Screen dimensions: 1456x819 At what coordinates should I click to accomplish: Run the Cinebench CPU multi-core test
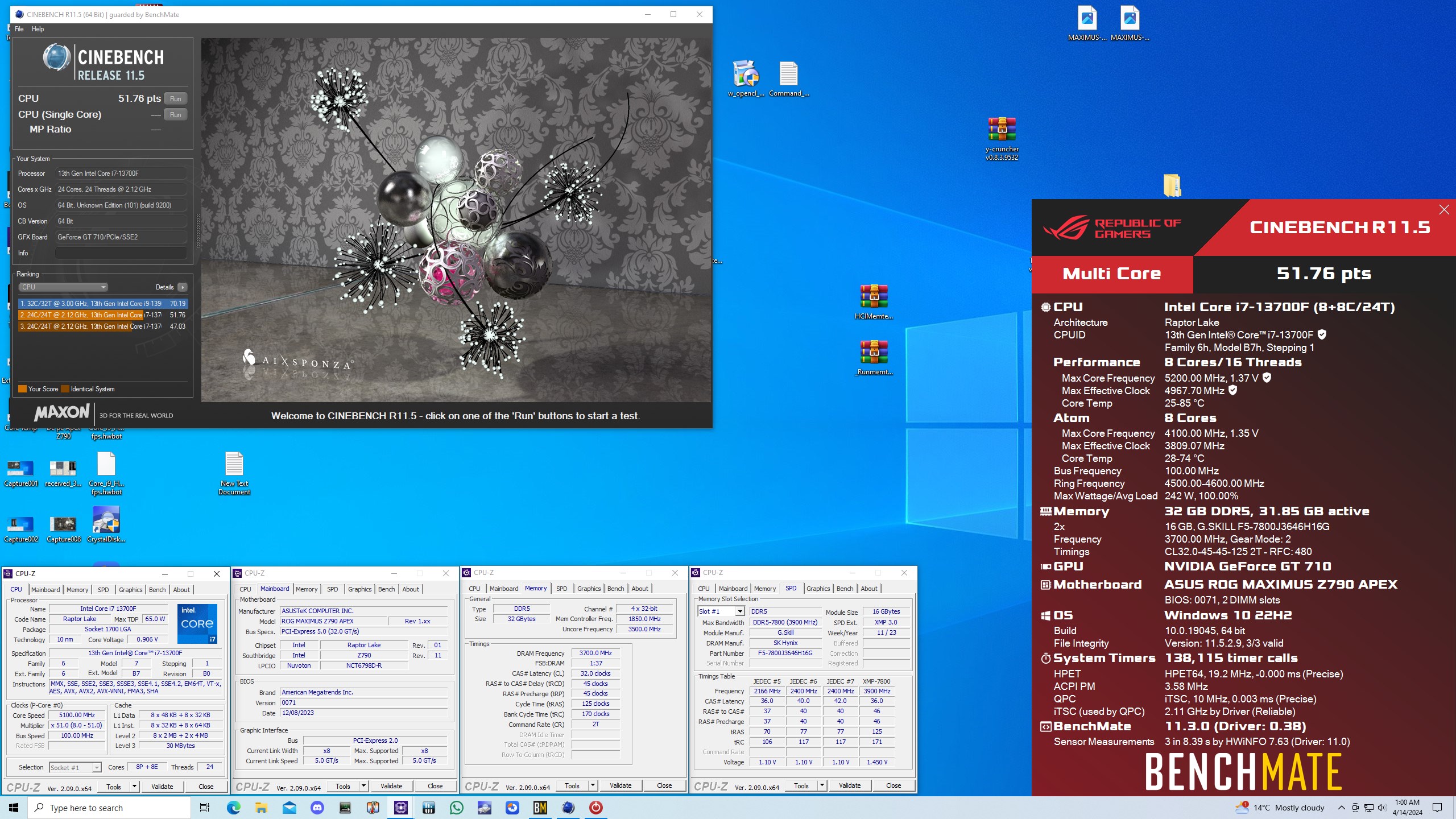(176, 99)
